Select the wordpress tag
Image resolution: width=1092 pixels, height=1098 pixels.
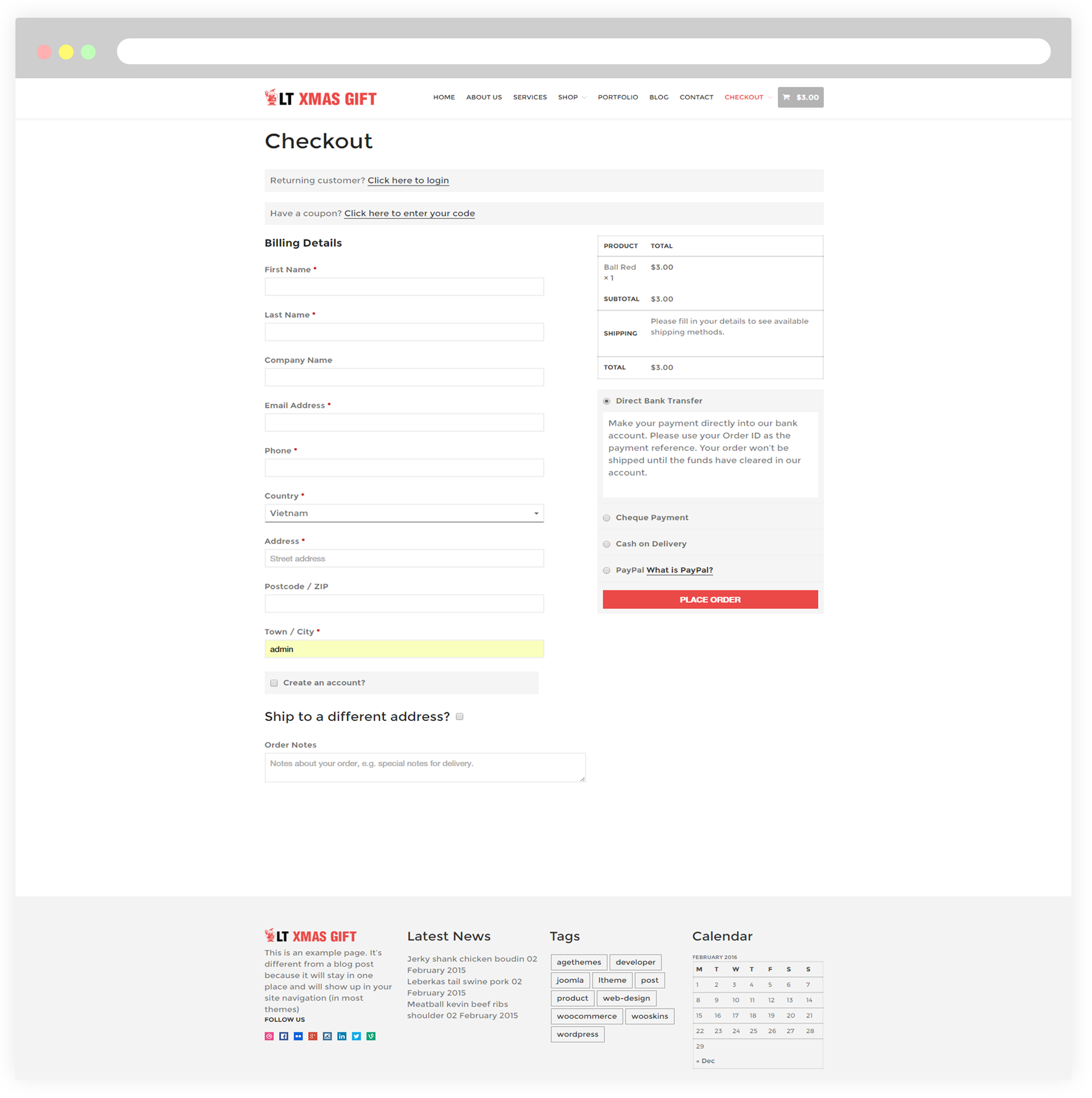point(578,1035)
